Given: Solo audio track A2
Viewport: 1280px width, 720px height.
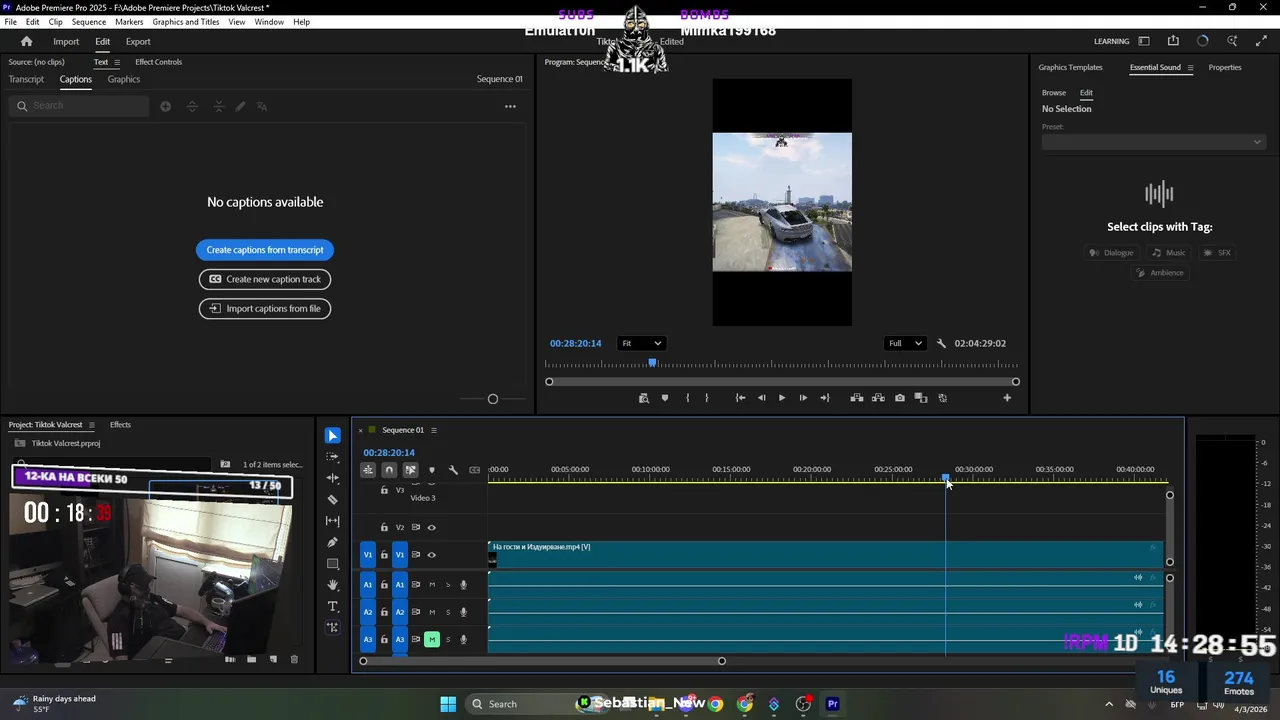Looking at the screenshot, I should pos(448,612).
